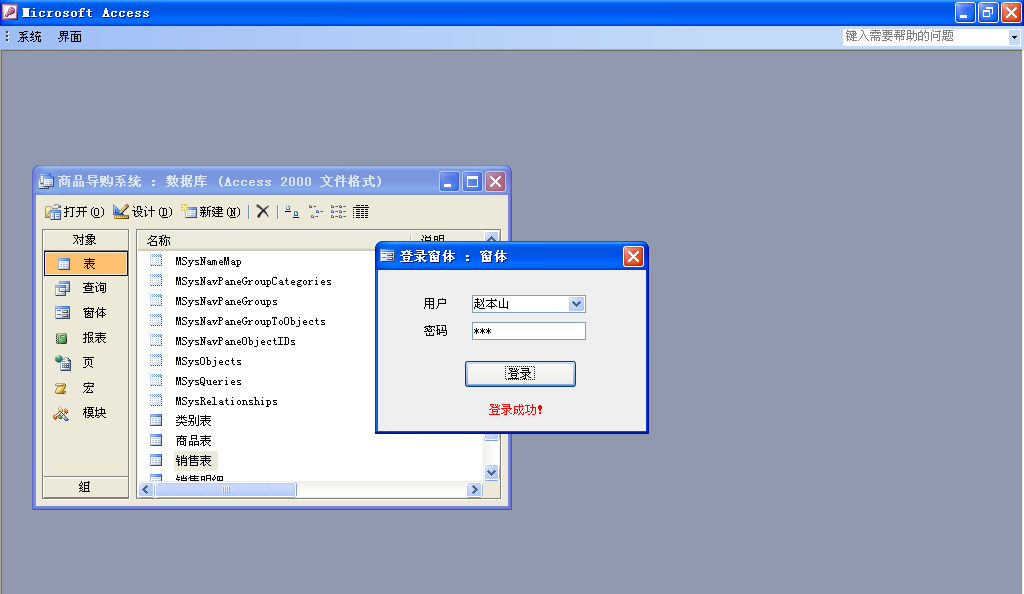Click the icon beside MSysNameMap
This screenshot has width=1024, height=594.
(156, 260)
